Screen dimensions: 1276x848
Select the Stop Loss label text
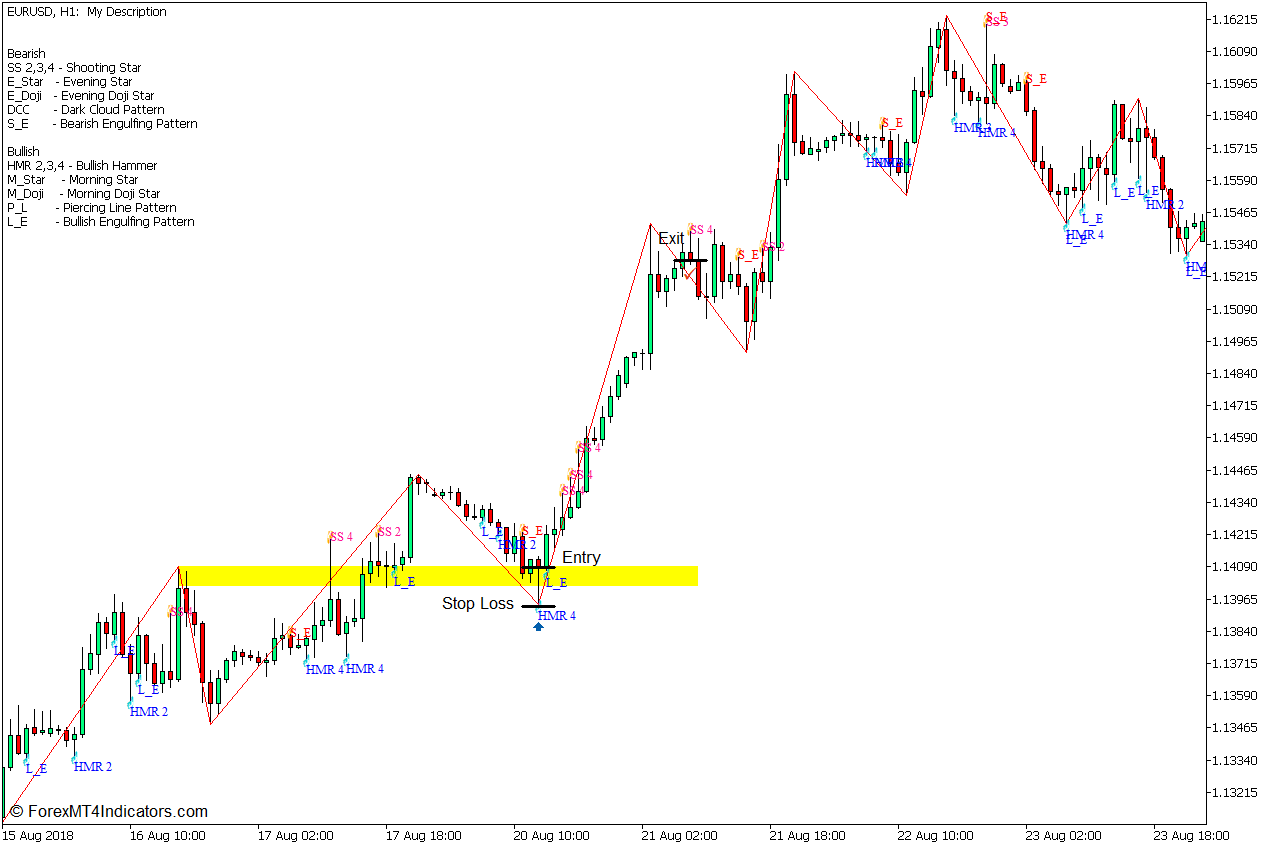click(477, 603)
